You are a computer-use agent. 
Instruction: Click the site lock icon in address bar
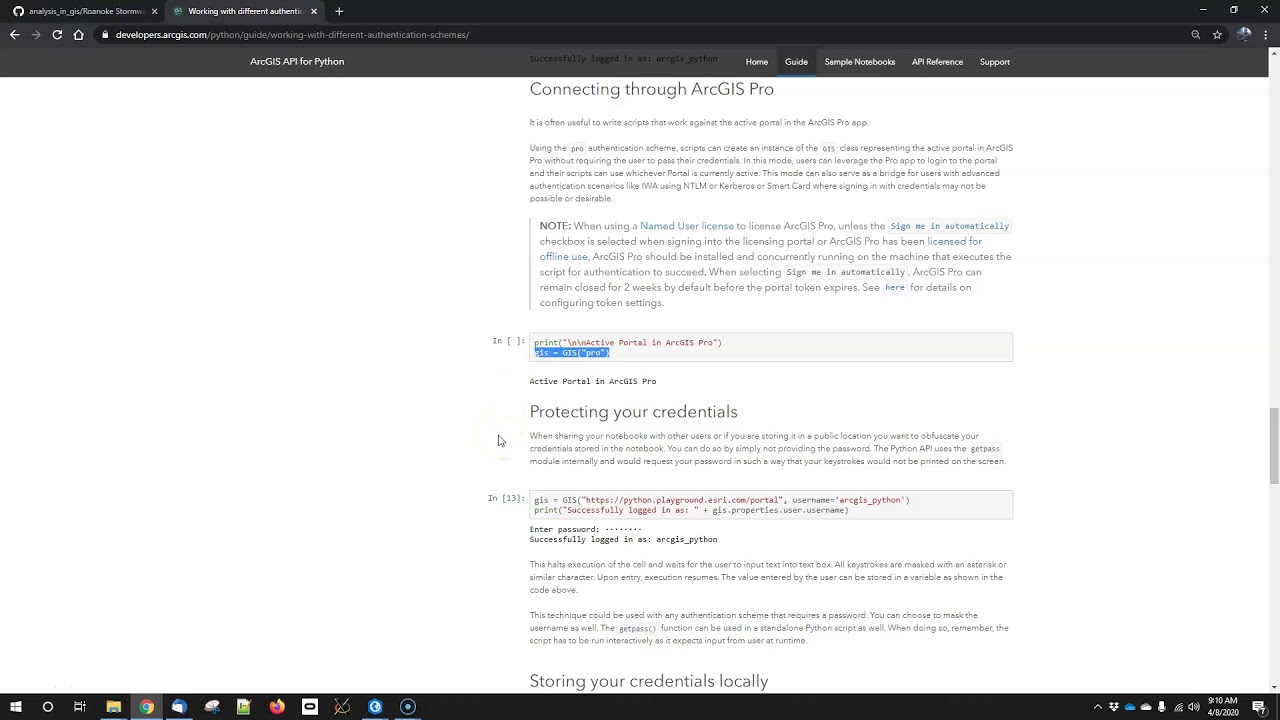[105, 35]
